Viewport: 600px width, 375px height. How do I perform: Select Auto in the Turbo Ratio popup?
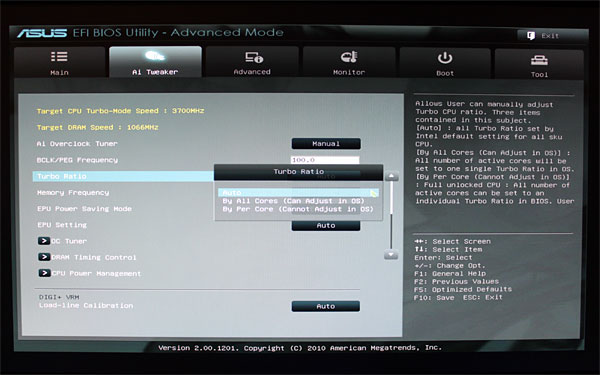(298, 192)
